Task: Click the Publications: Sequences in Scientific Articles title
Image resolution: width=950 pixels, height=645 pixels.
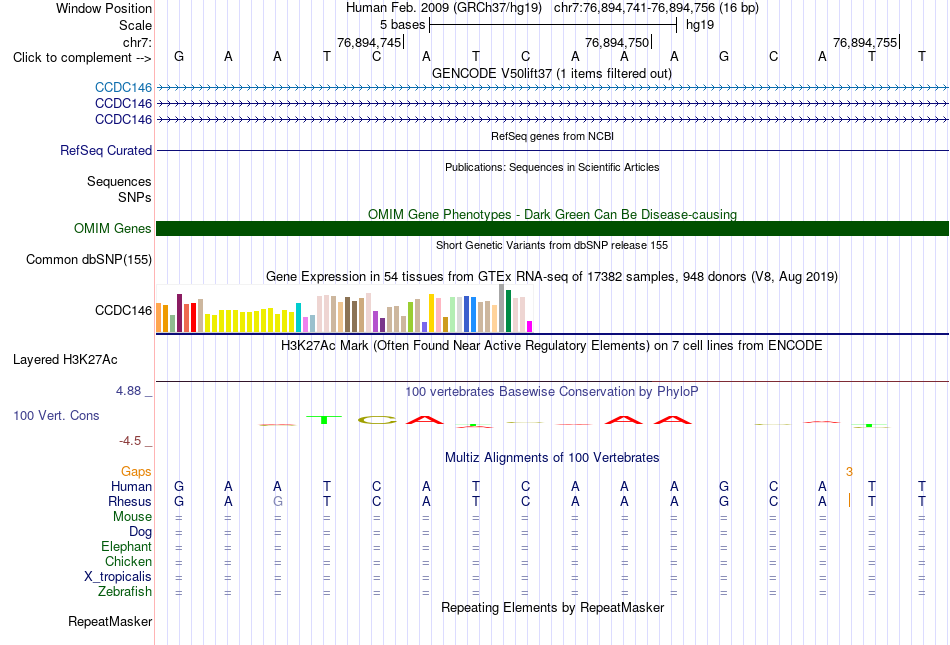Action: (x=552, y=167)
